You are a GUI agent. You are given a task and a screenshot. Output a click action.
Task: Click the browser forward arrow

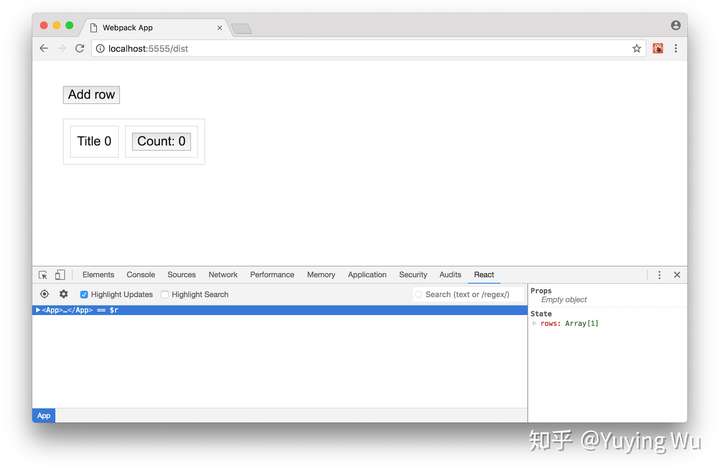[x=62, y=48]
